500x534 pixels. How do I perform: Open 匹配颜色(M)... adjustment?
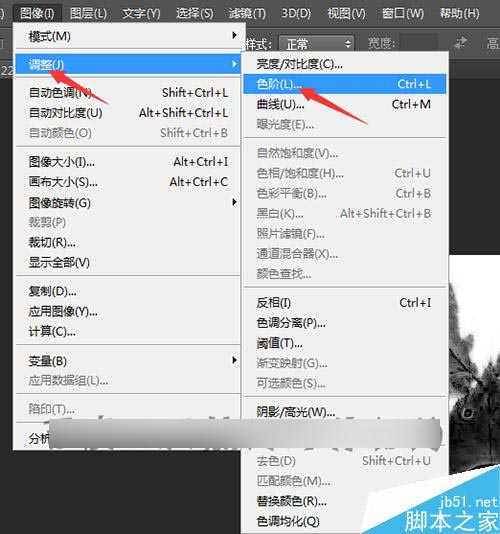tap(345, 481)
